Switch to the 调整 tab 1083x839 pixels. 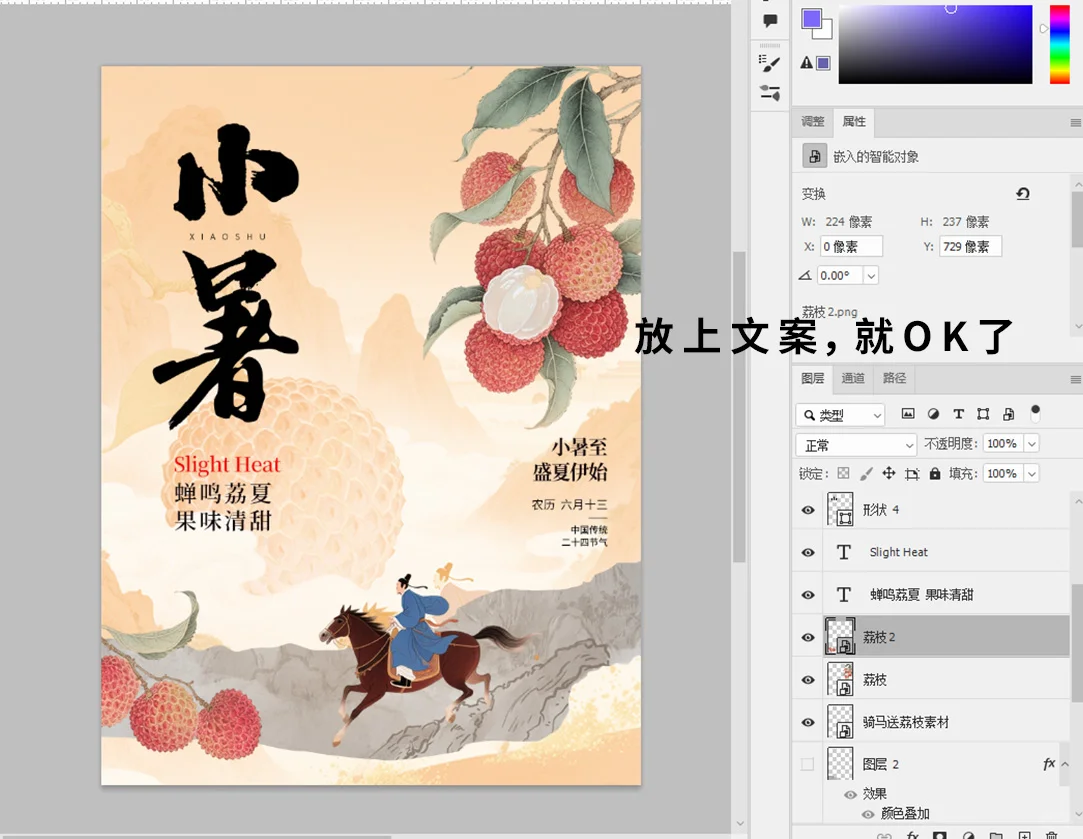pos(813,122)
